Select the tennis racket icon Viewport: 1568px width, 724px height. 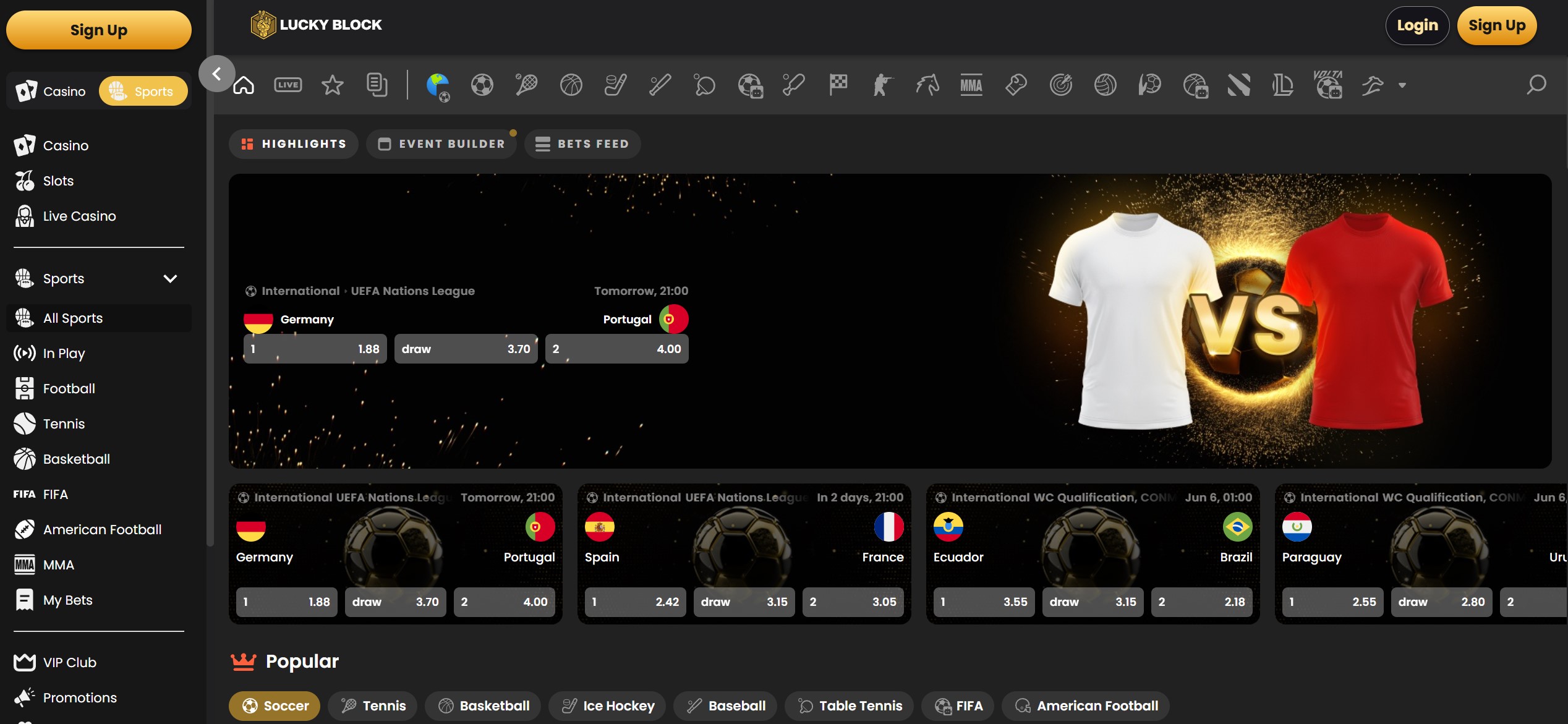coord(527,85)
